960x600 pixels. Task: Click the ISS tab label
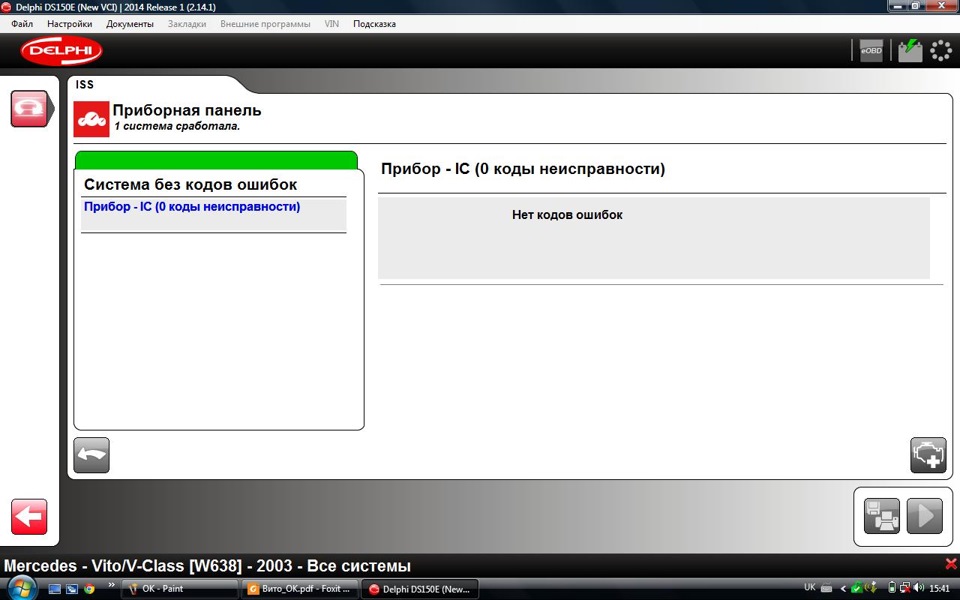(84, 84)
